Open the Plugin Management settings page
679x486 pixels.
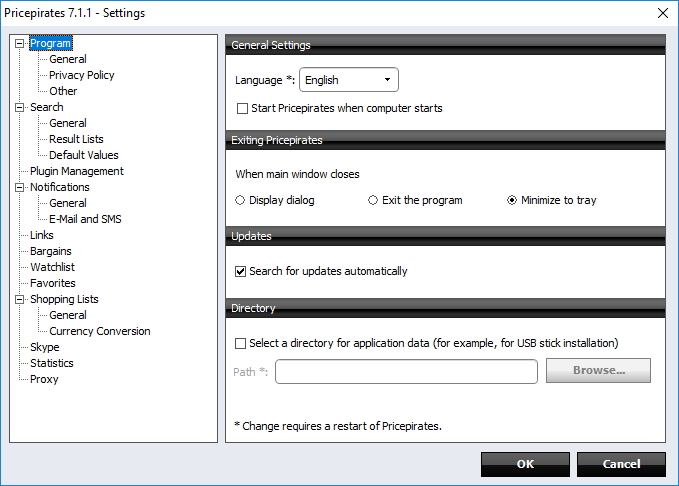tap(77, 172)
